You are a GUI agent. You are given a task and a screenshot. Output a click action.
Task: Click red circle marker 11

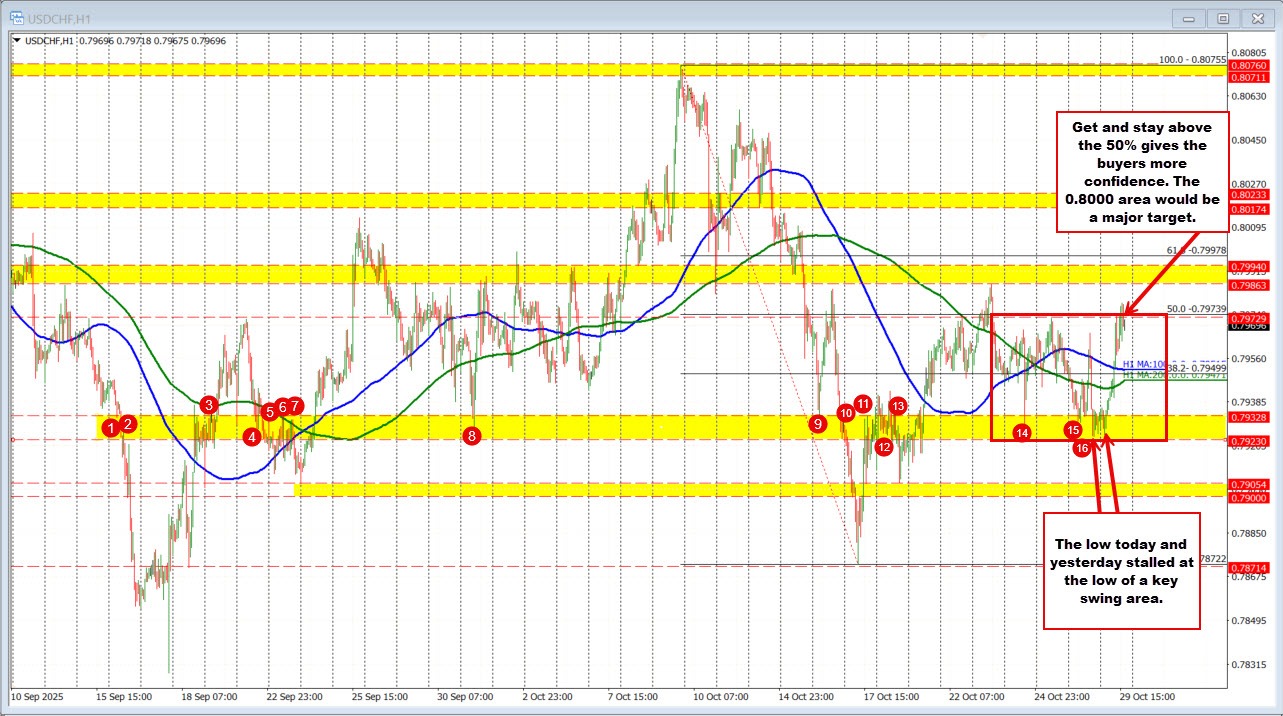point(863,404)
